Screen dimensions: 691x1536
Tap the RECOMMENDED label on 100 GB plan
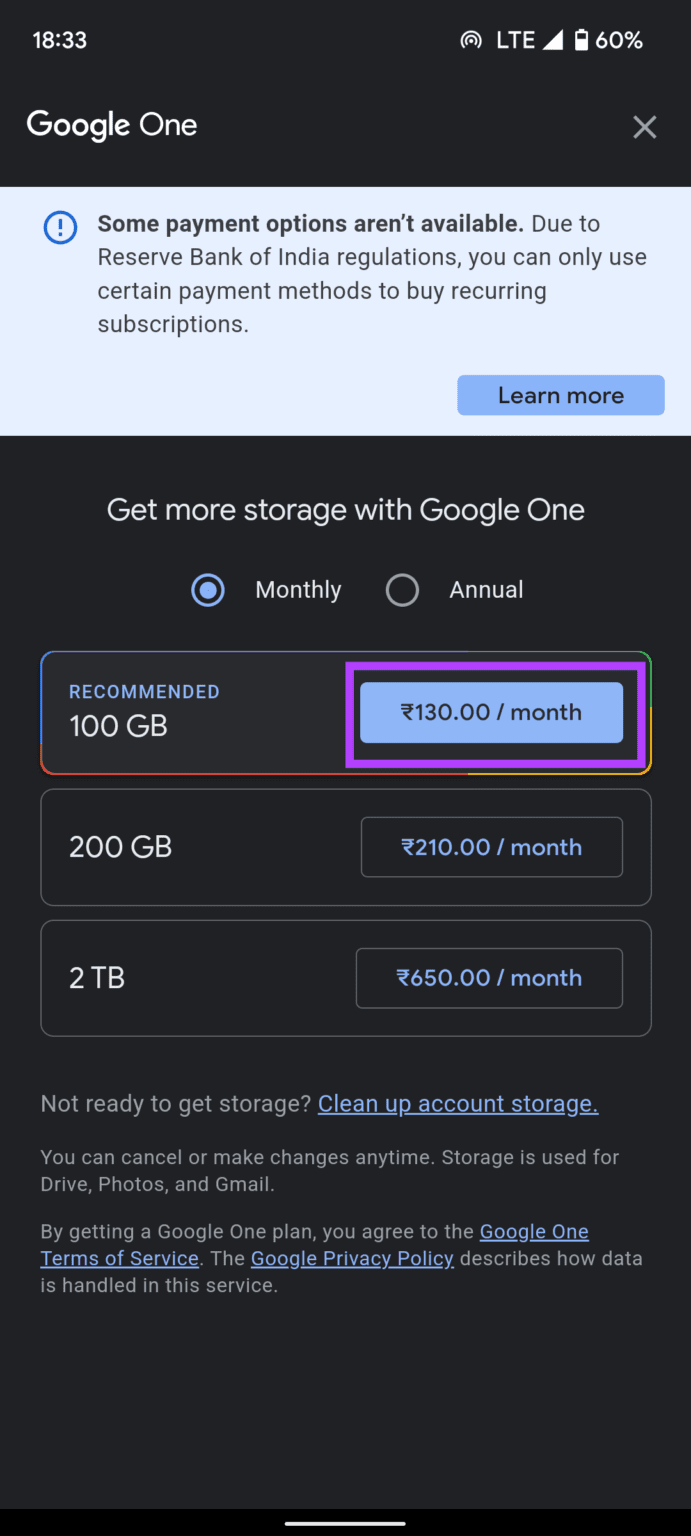tap(144, 691)
